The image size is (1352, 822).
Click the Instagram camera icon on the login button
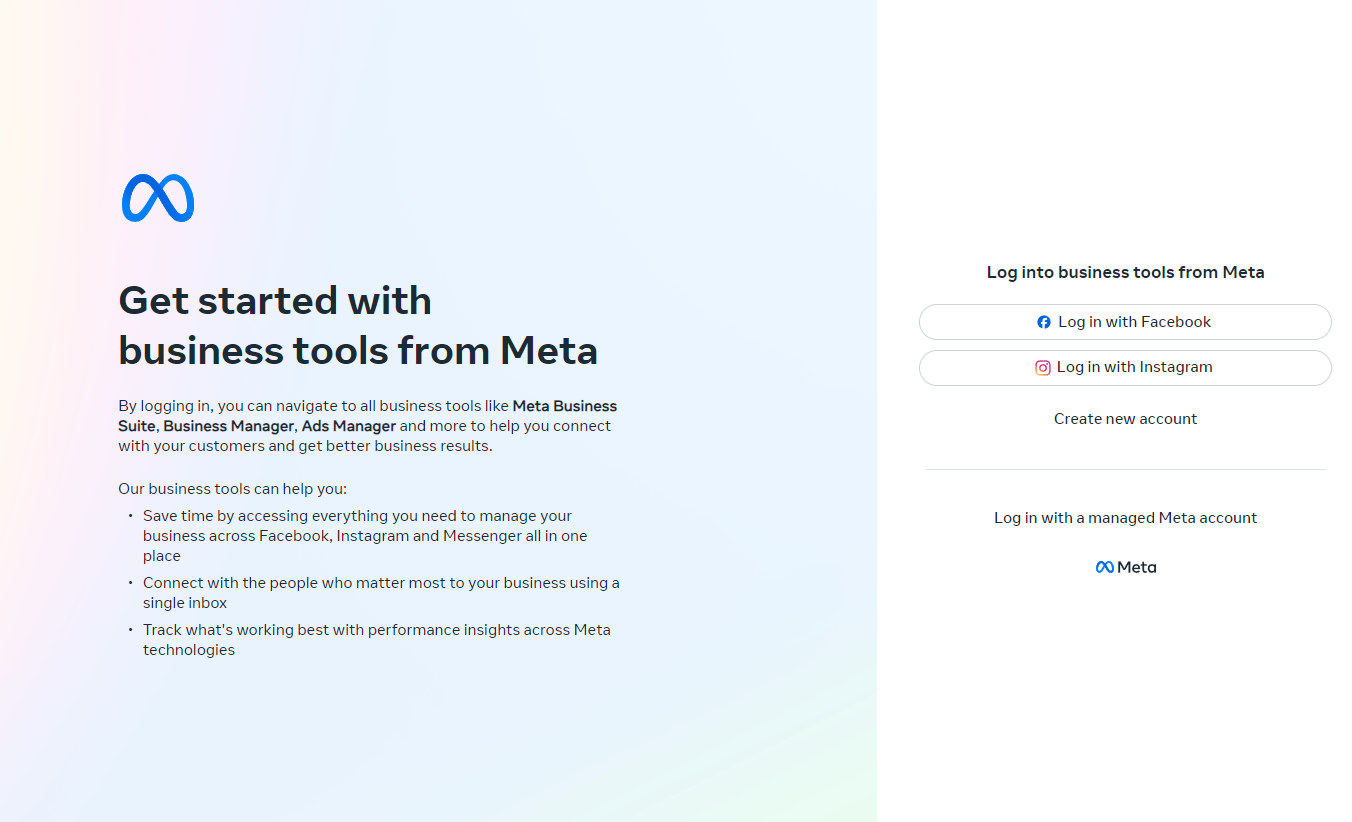click(x=1043, y=367)
